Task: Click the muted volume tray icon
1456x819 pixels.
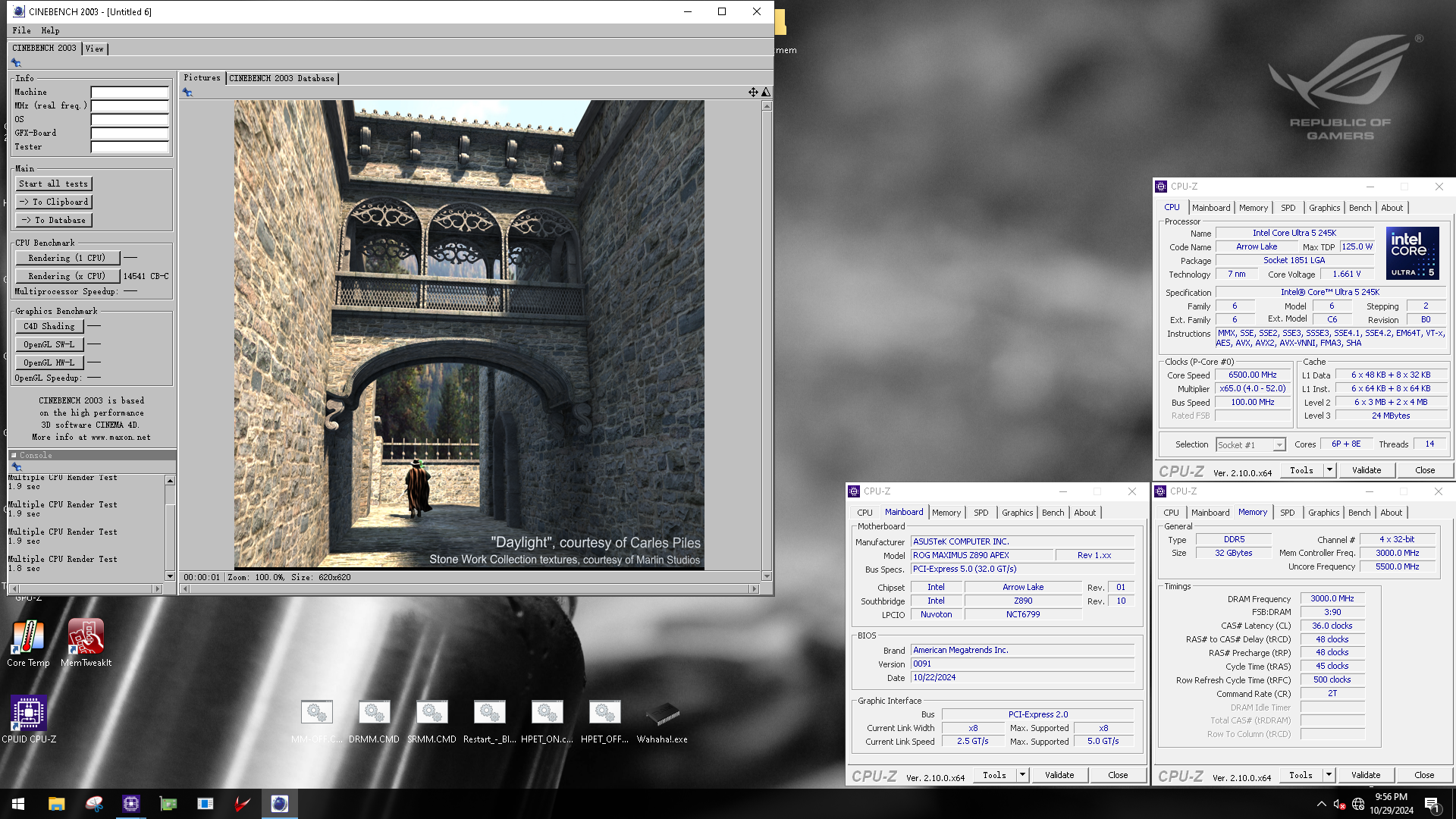Action: pyautogui.click(x=1340, y=804)
